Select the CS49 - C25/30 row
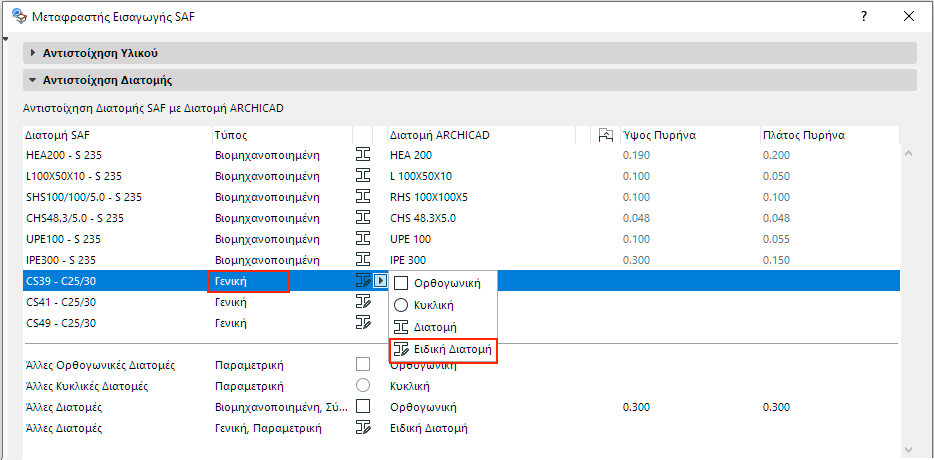The height and width of the screenshot is (460, 934). pos(461,323)
